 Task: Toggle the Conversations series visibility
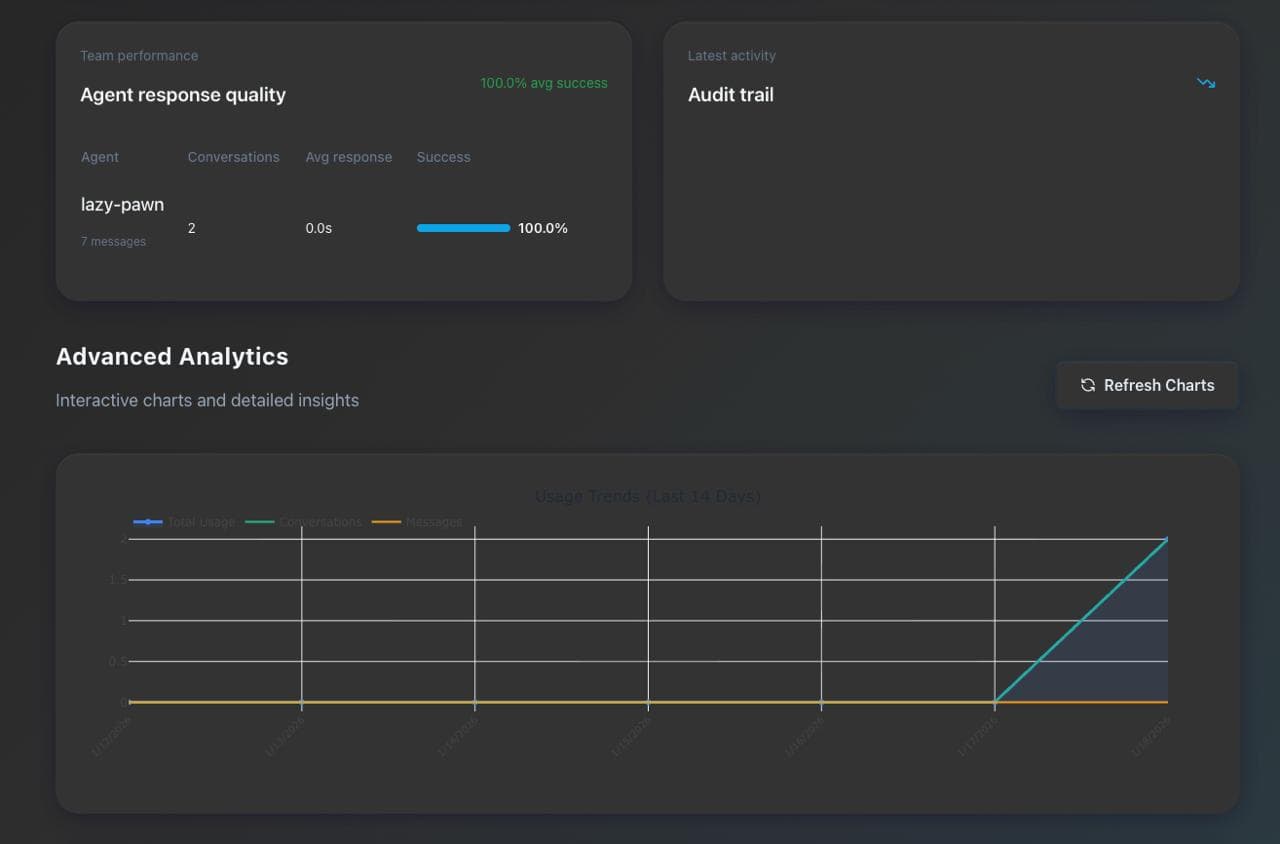(320, 521)
